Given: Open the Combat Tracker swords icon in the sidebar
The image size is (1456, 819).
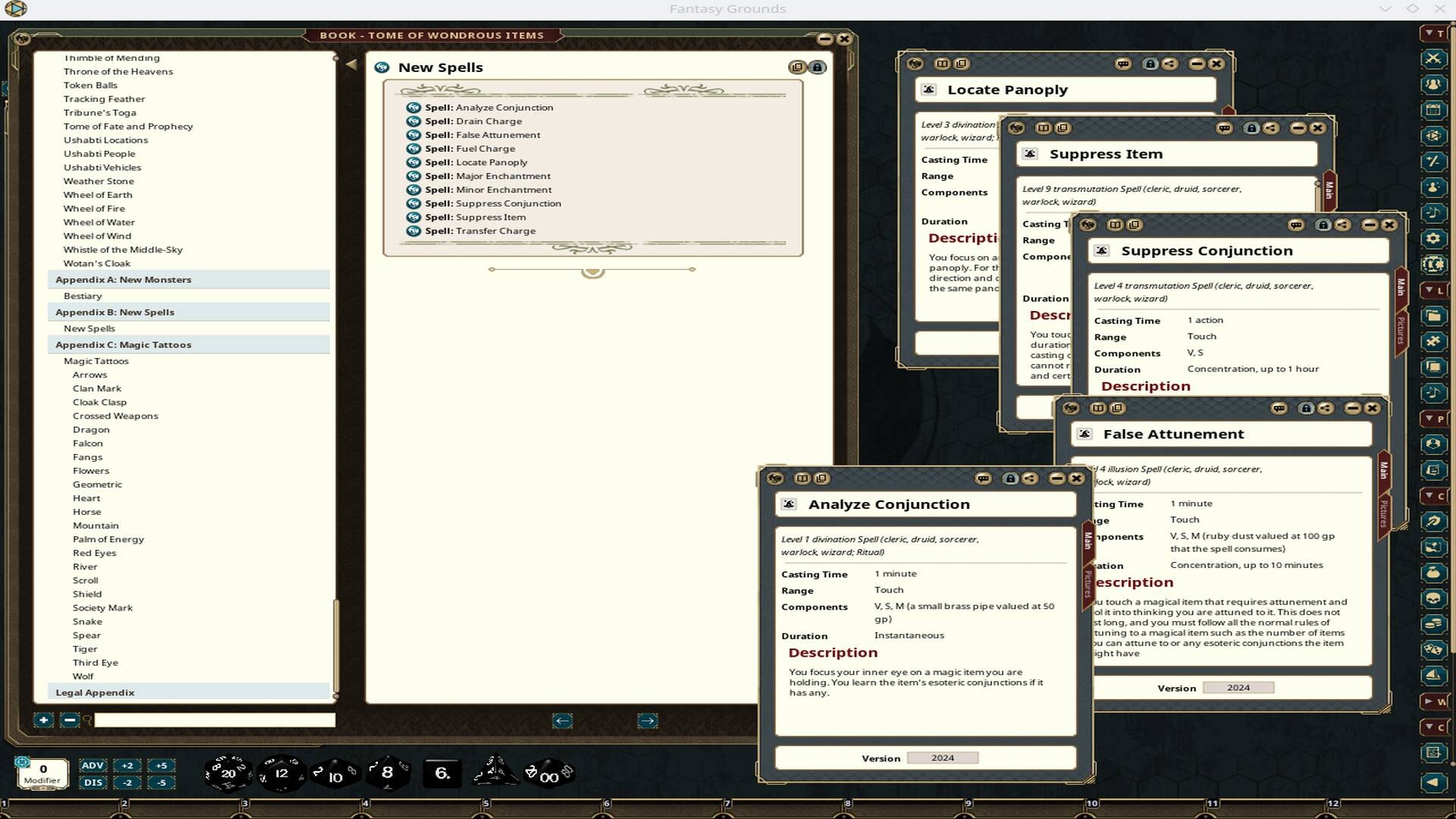Looking at the screenshot, I should tap(1433, 58).
